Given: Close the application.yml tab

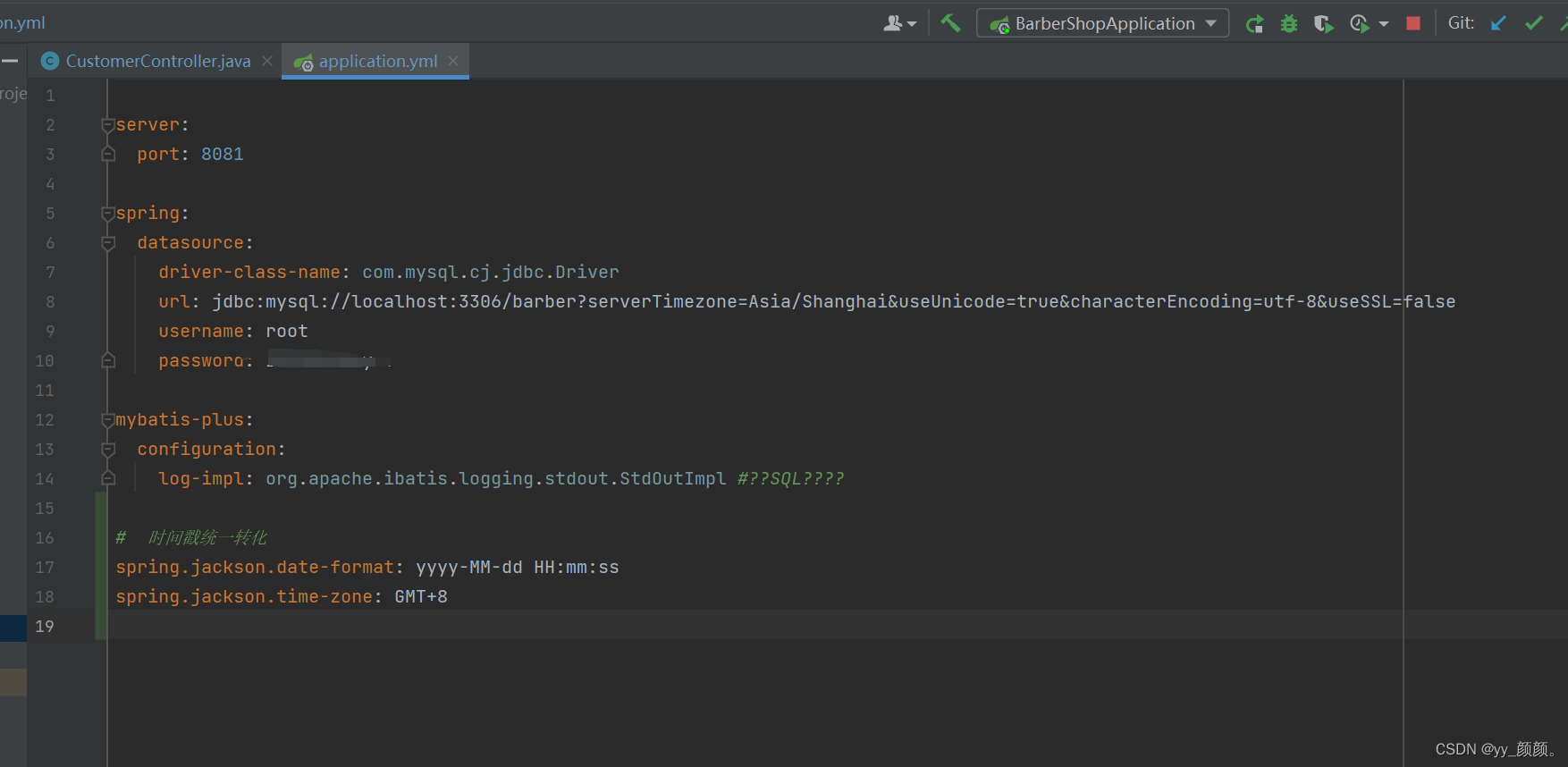Looking at the screenshot, I should [x=453, y=61].
